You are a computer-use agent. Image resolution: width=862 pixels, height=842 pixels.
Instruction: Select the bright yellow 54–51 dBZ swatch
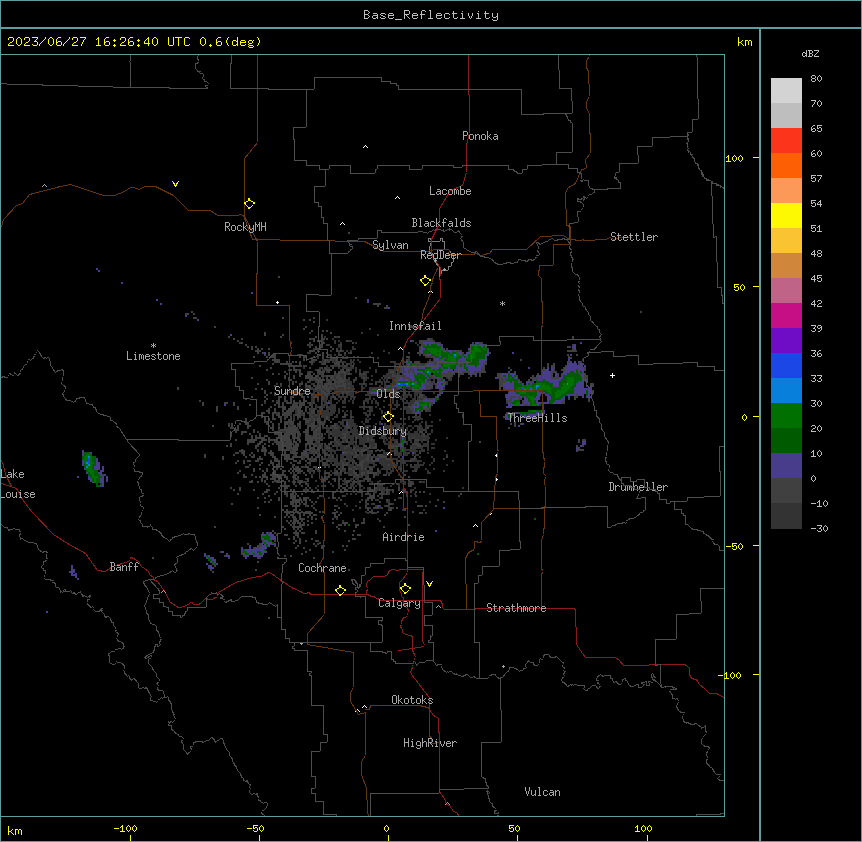coord(786,216)
